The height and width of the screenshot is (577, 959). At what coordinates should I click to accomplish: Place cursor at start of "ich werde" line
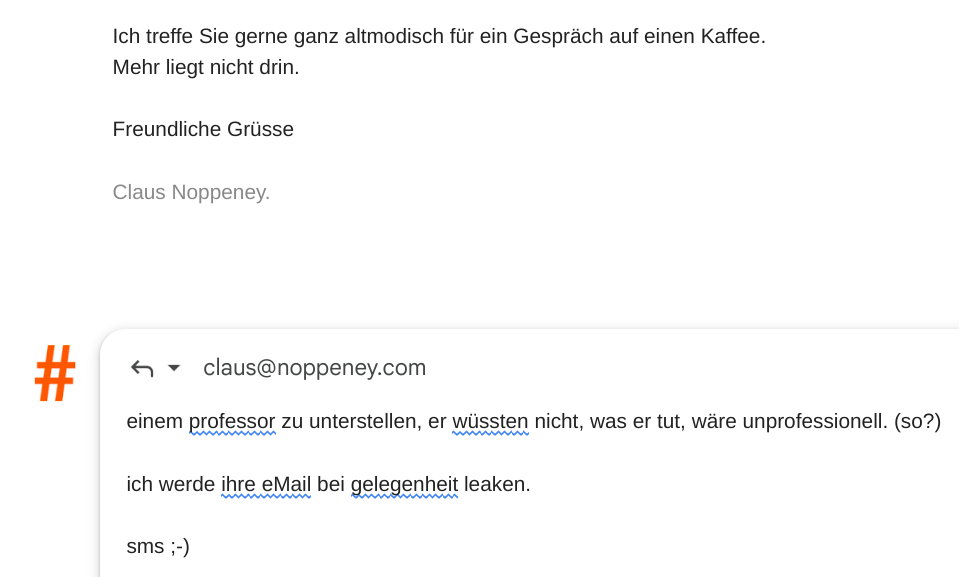128,485
